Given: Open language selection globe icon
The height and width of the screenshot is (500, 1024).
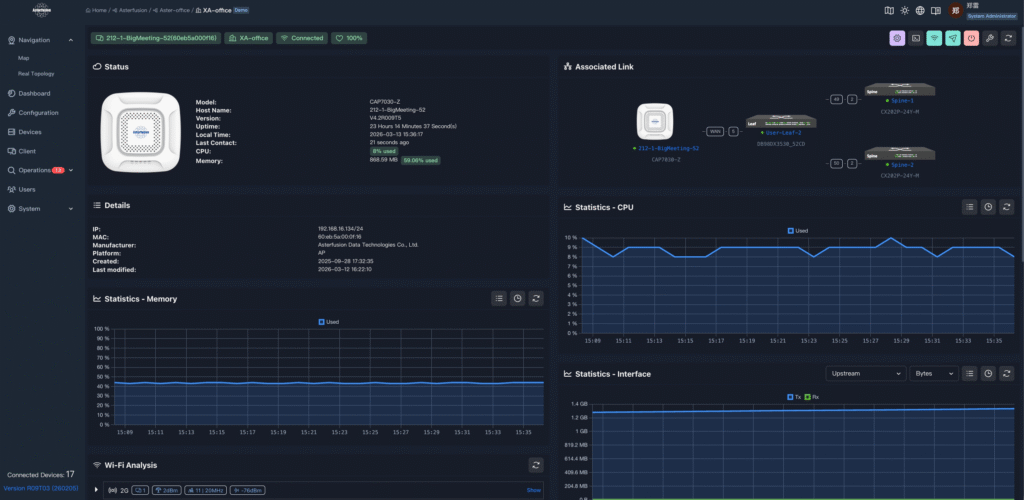Looking at the screenshot, I should pos(920,10).
